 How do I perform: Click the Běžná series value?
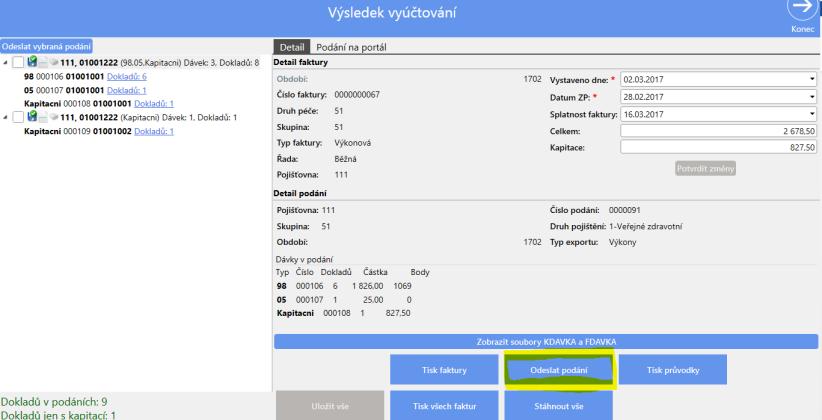pos(345,159)
